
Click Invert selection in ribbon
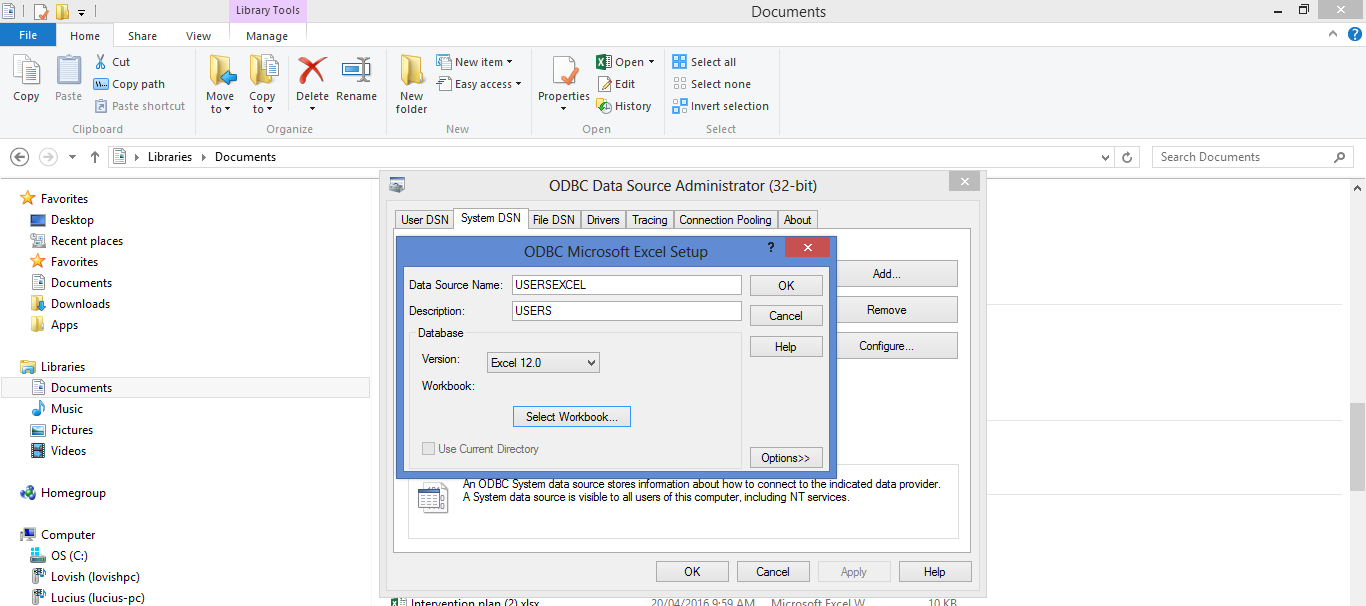(x=720, y=106)
